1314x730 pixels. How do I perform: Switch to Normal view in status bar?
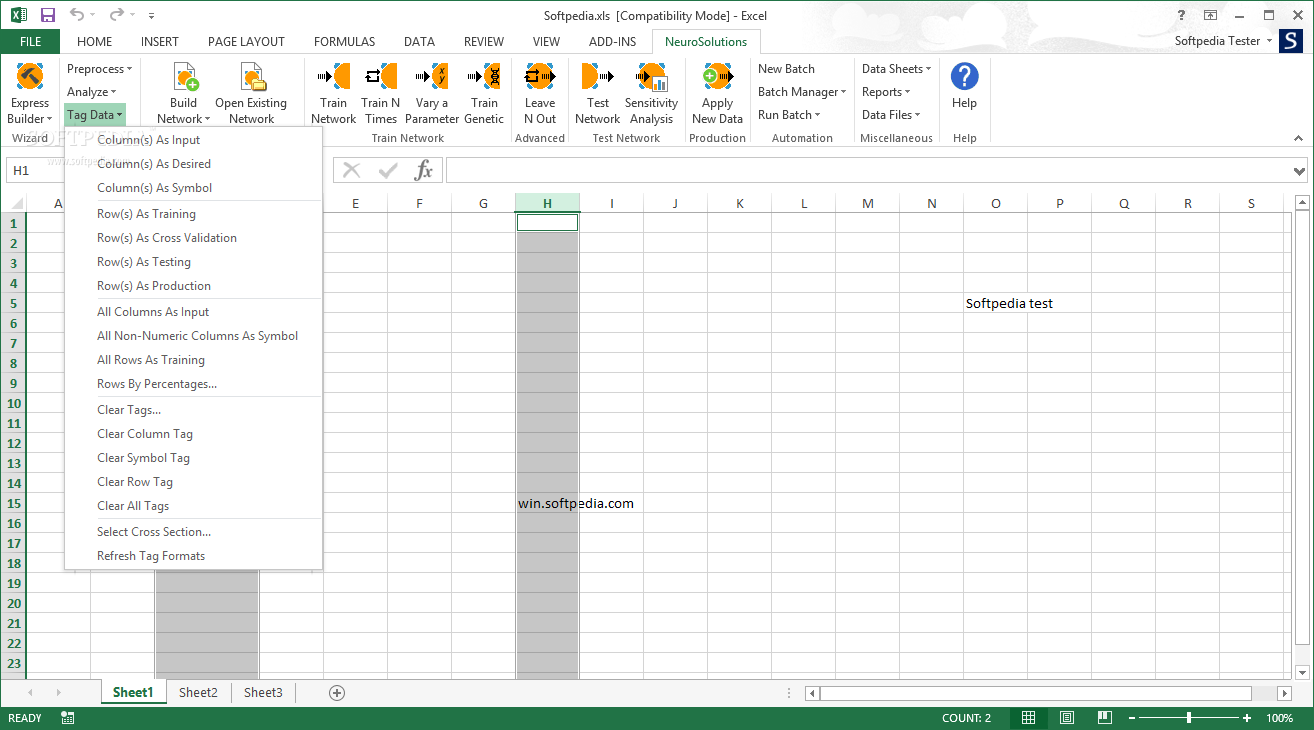tap(1028, 718)
